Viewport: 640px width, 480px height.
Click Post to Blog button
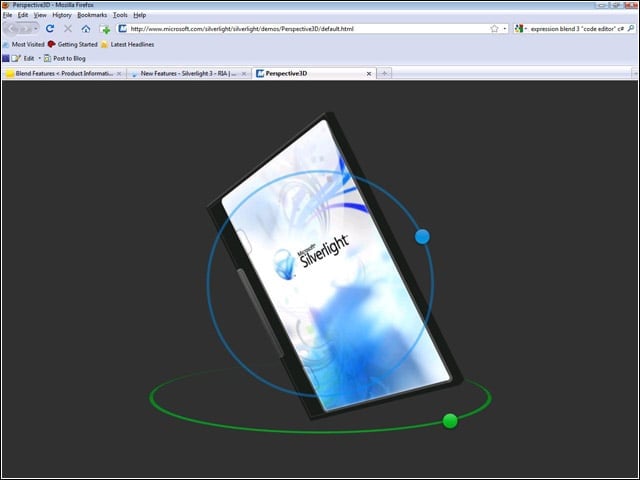(65, 58)
